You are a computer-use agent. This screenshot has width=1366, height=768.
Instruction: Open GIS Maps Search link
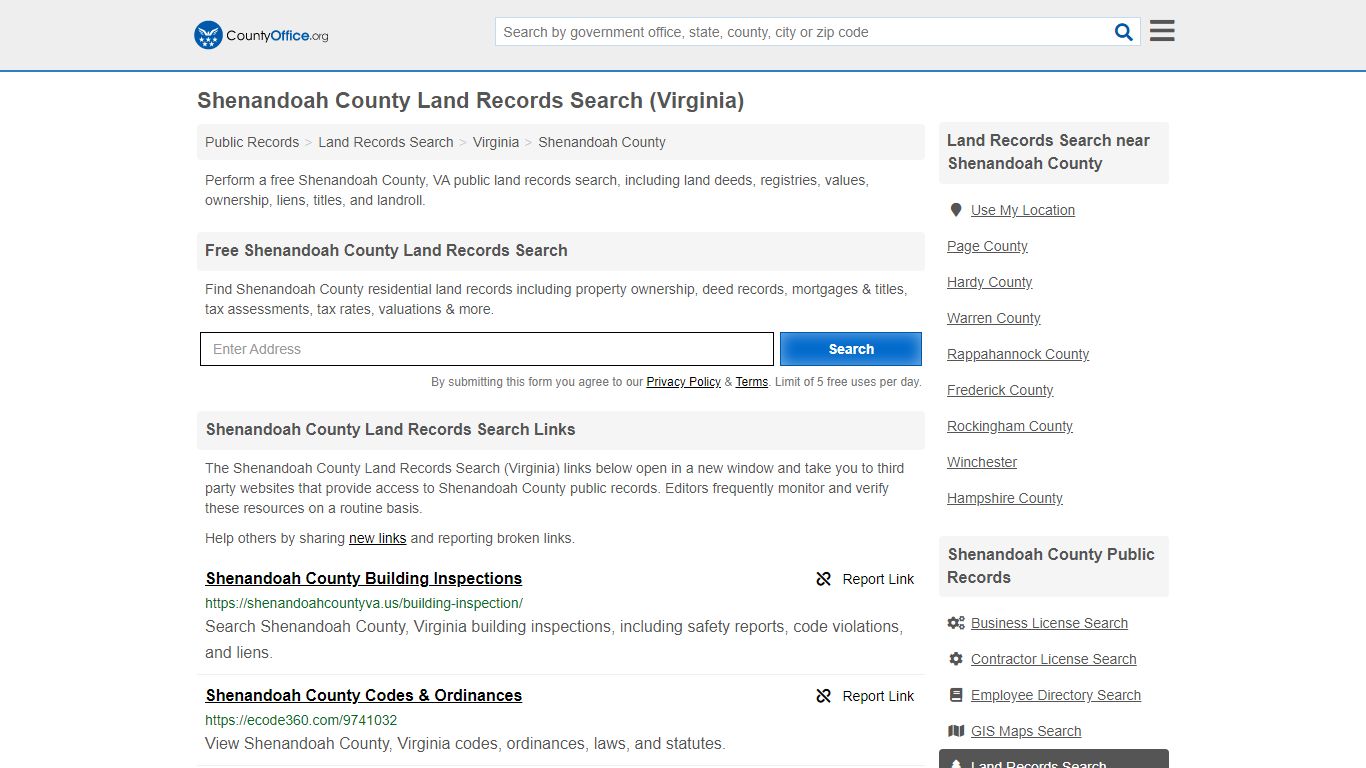(x=1026, y=731)
